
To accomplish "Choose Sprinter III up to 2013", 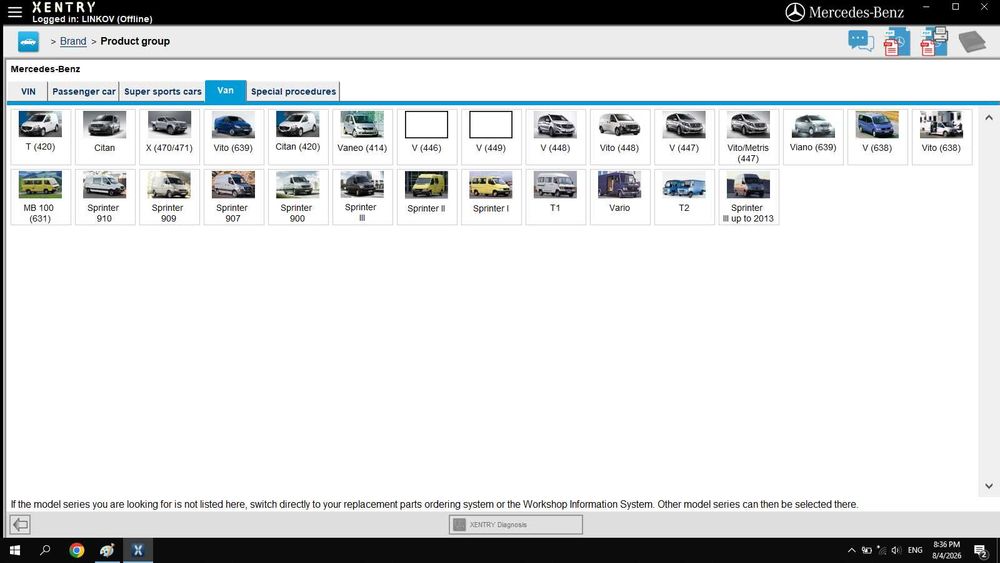I will 749,197.
